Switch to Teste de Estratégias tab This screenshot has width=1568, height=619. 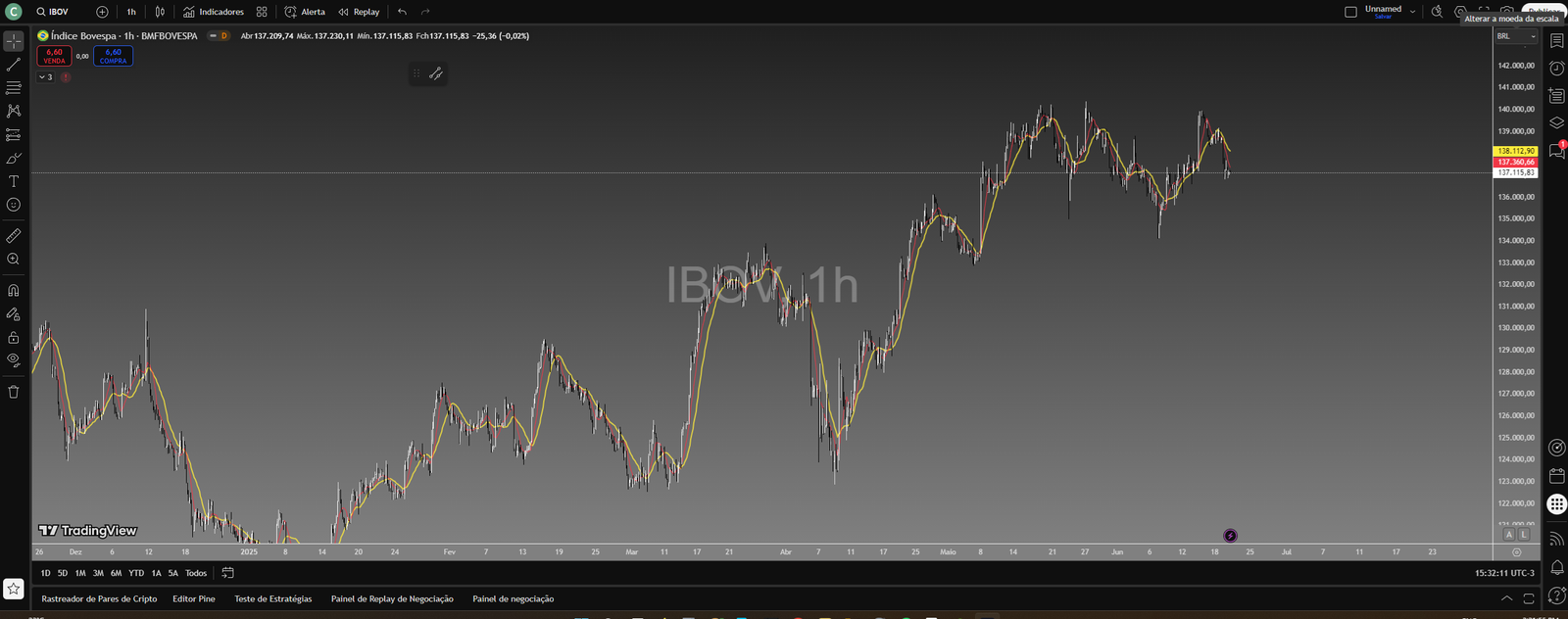[x=272, y=598]
